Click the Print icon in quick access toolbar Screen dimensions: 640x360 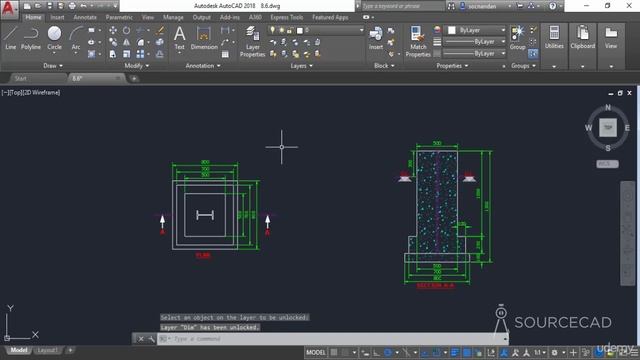click(72, 6)
